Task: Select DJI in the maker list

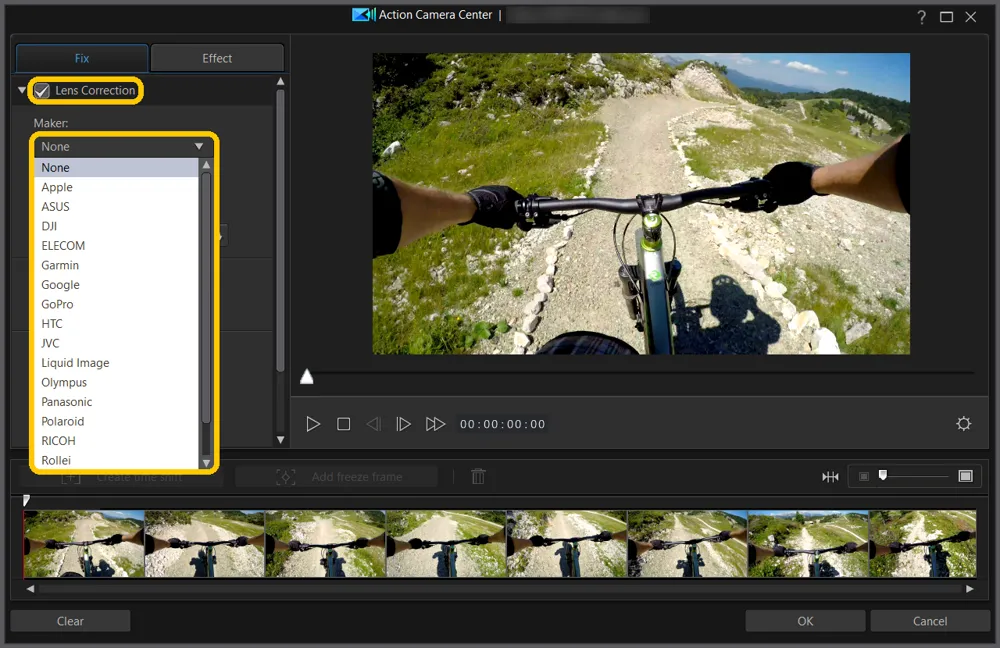Action: (x=117, y=226)
